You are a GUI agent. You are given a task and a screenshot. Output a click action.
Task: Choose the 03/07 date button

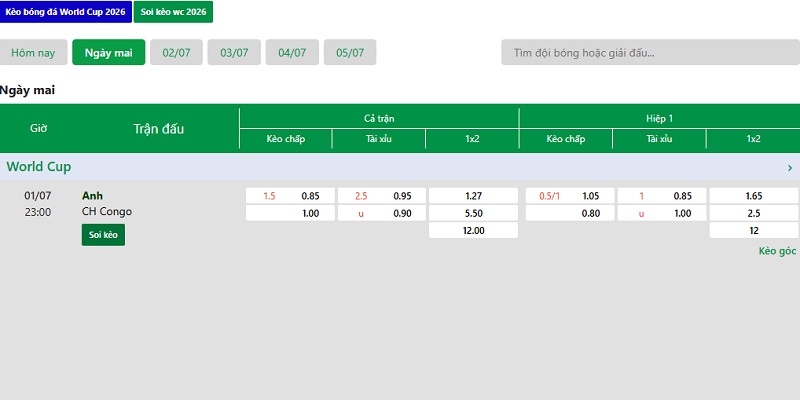coord(234,53)
